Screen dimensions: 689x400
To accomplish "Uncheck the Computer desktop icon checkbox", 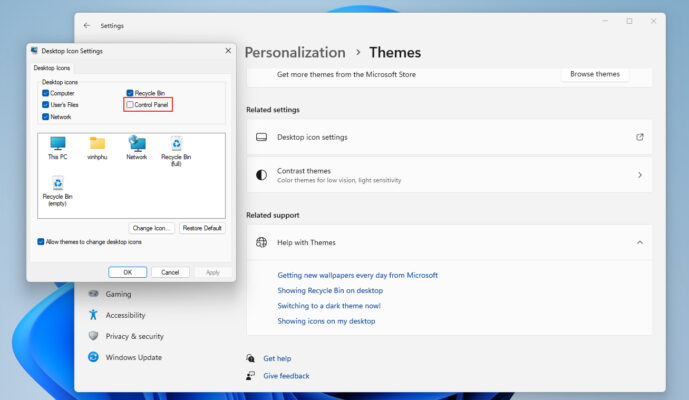I will [46, 93].
